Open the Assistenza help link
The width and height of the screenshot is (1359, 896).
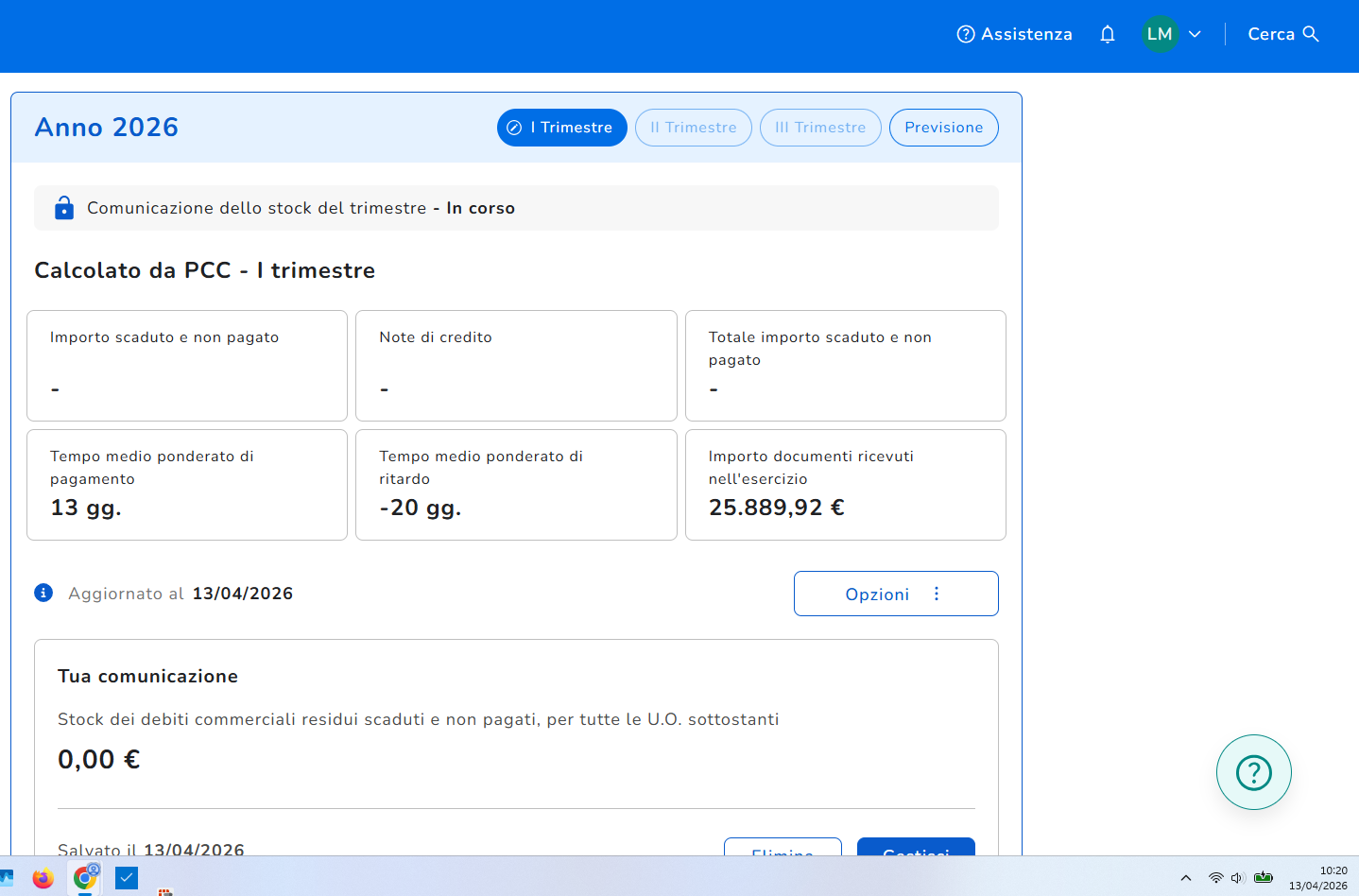pos(1014,34)
